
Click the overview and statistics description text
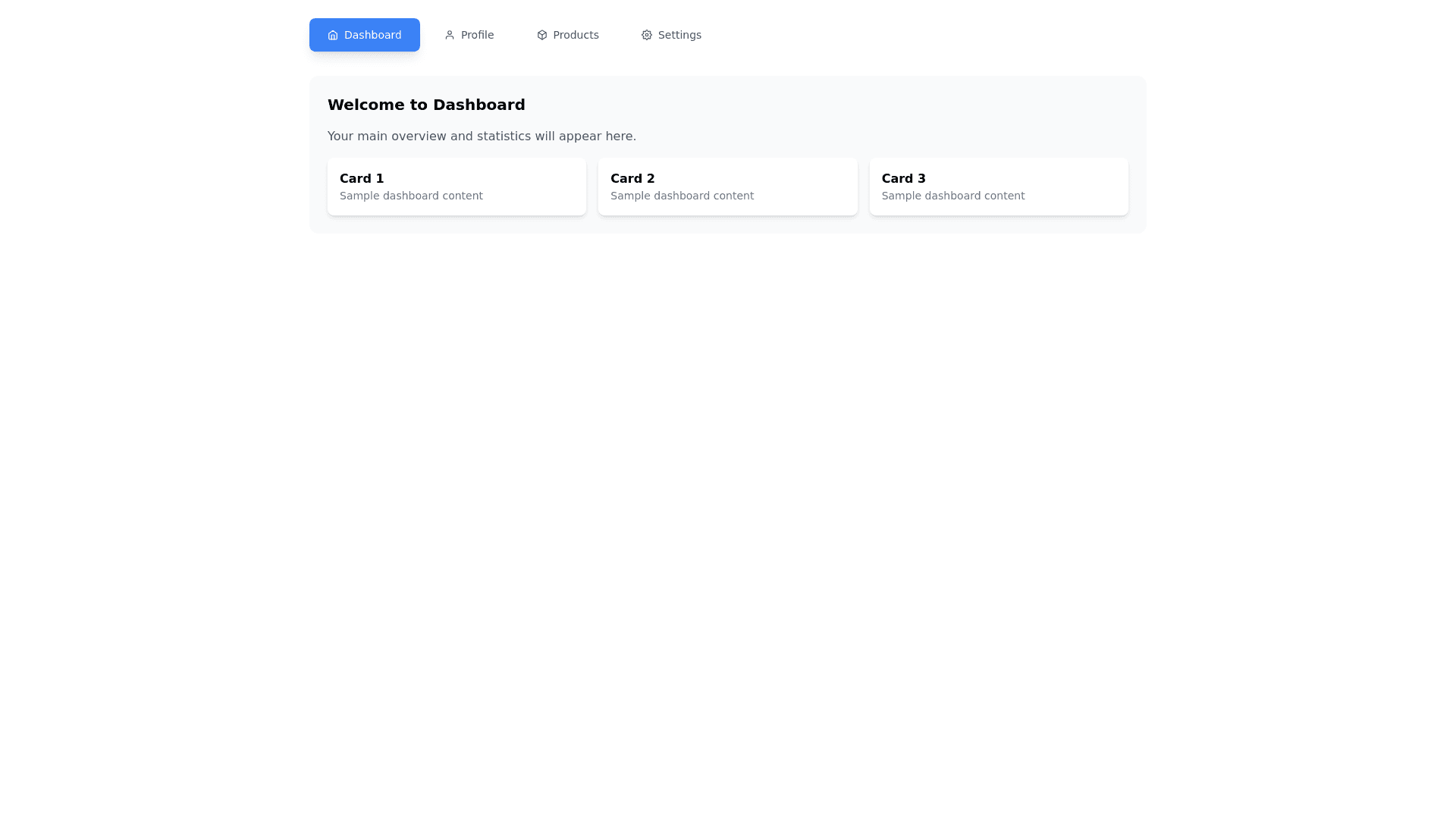click(x=482, y=136)
